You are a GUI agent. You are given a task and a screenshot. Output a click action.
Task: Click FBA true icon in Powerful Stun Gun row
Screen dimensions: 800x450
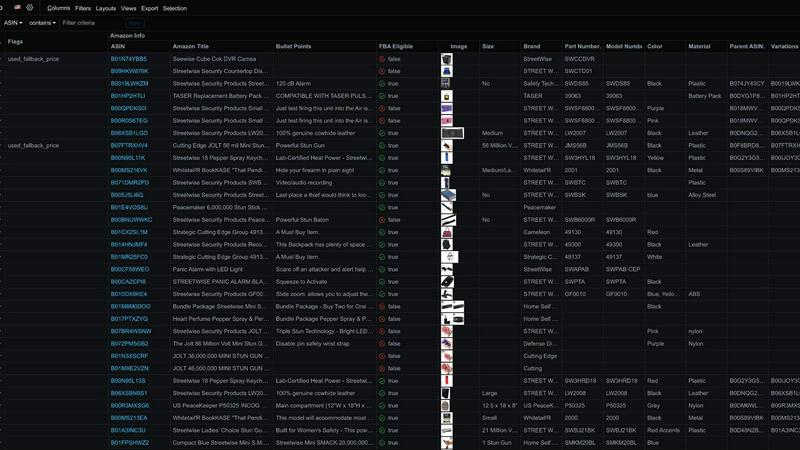pyautogui.click(x=382, y=145)
